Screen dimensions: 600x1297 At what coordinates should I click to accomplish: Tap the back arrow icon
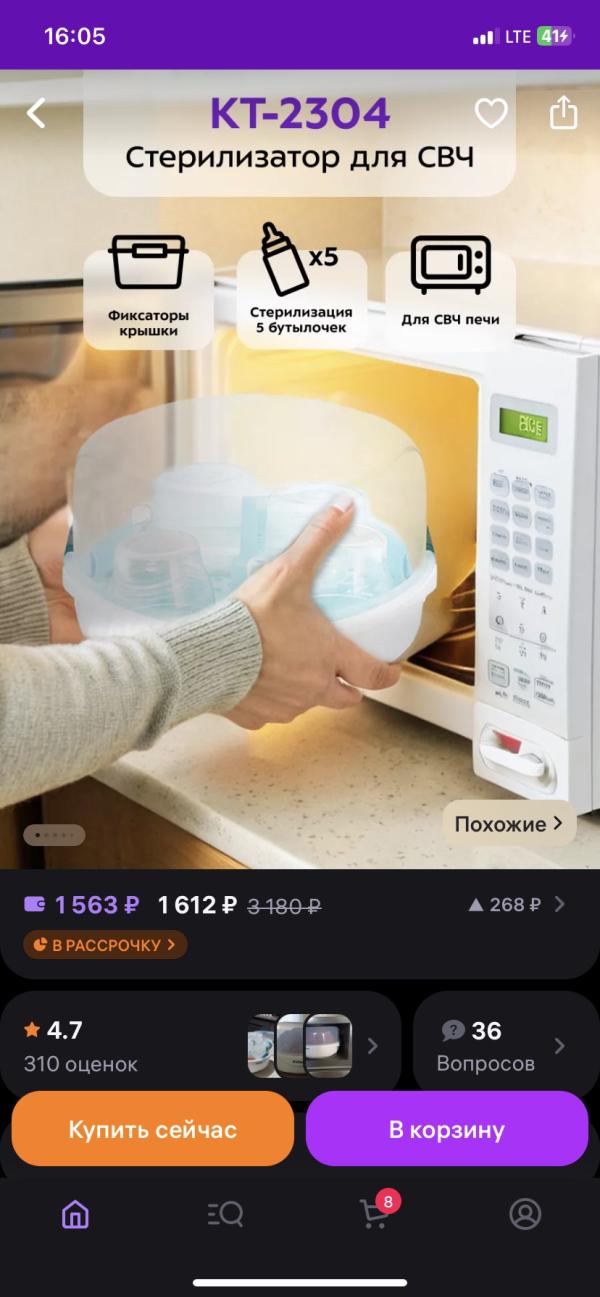point(36,113)
